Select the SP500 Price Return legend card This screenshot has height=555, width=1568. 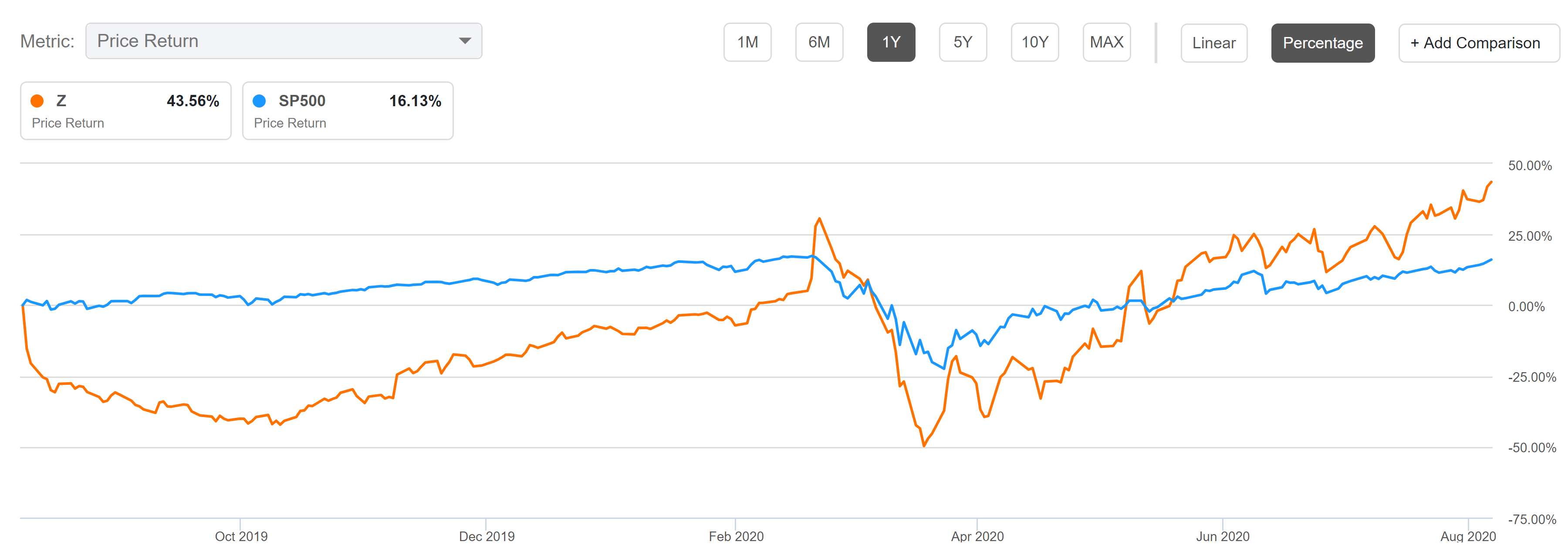coord(347,110)
